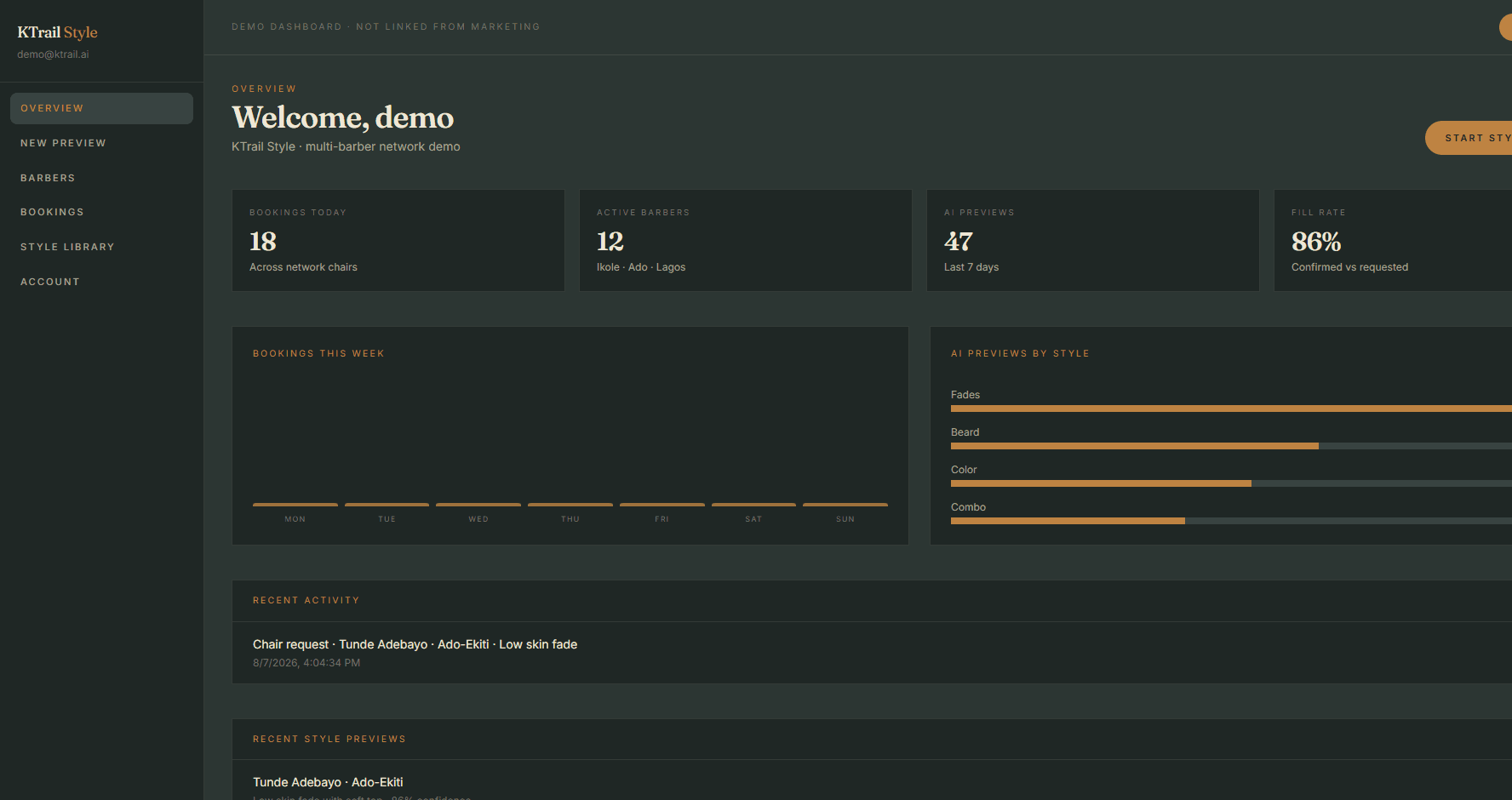This screenshot has width=1512, height=800.
Task: Click the SUN bar in weekly chart
Action: (845, 505)
